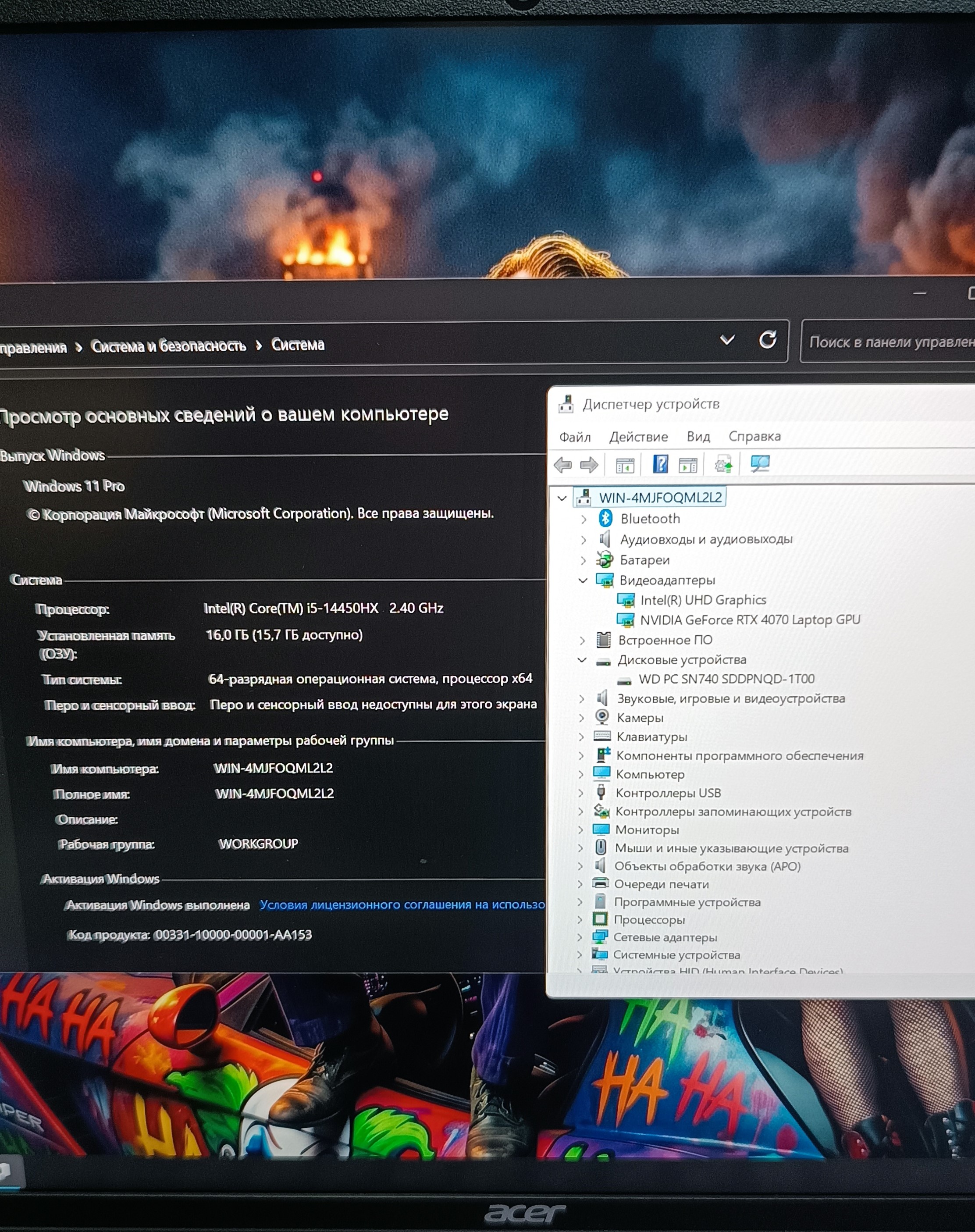Click heading 'Просмотр основных сведений о вашем компьютере'

pos(224,415)
